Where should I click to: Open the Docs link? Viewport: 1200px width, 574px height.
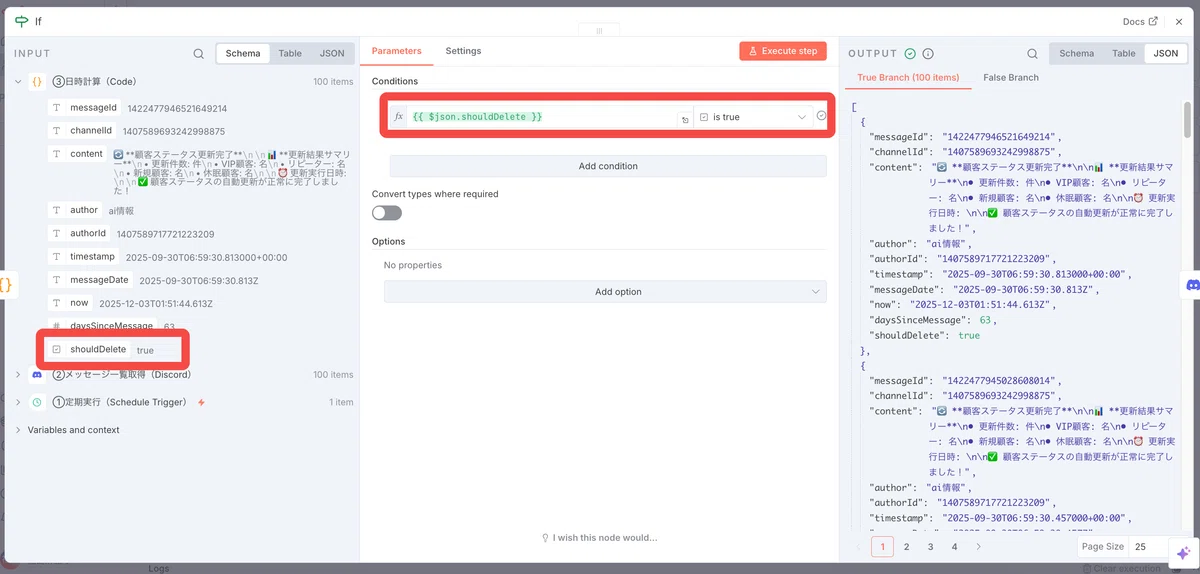[1141, 21]
